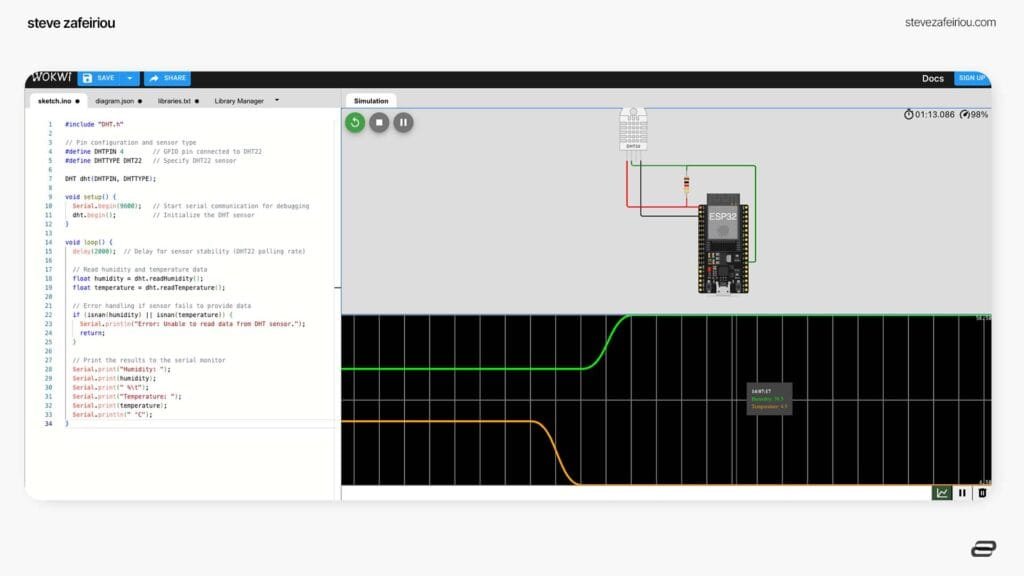Click the SHARE button
1024x576 pixels.
tap(168, 78)
